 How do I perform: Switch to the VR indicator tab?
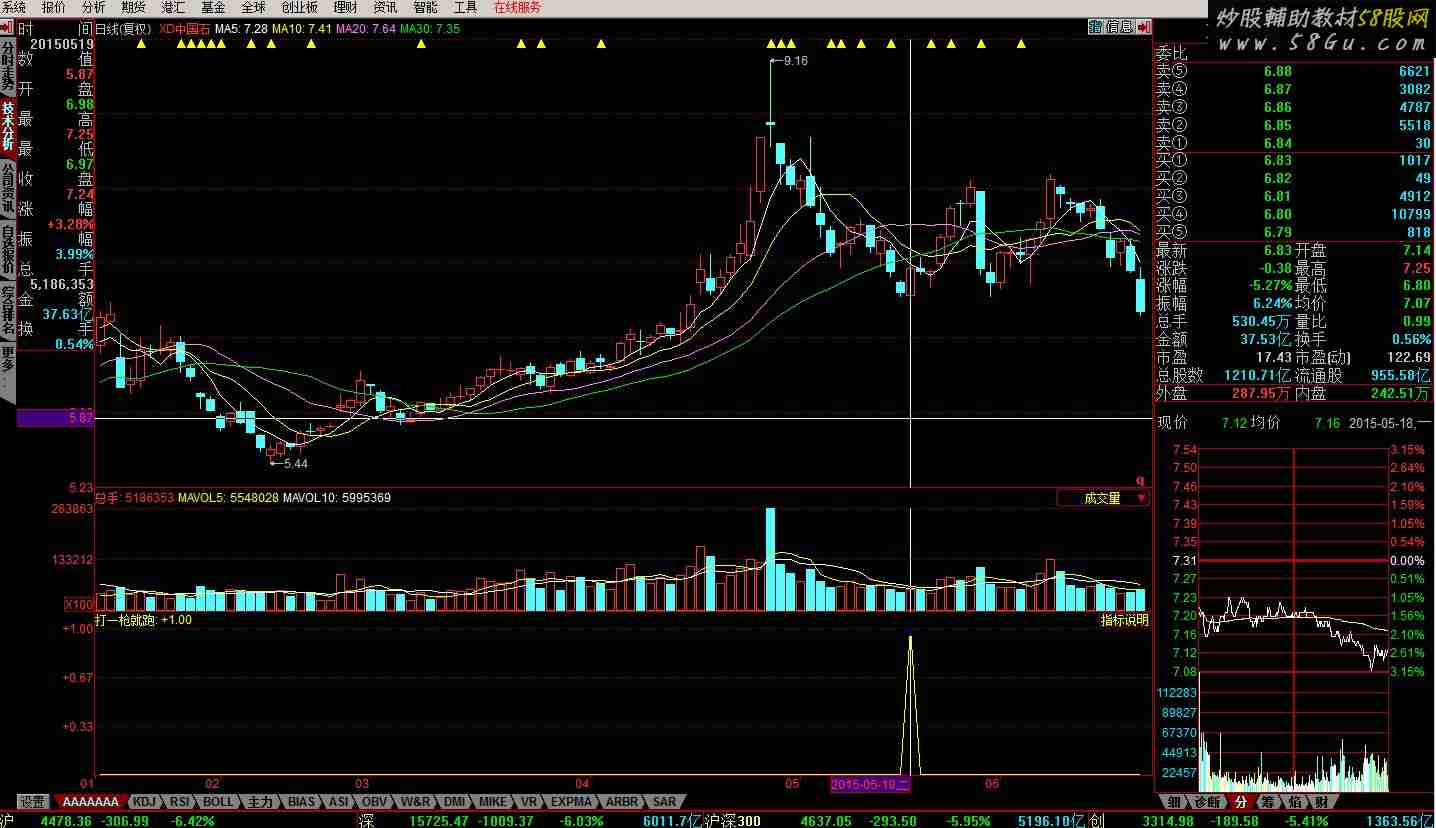click(x=528, y=801)
